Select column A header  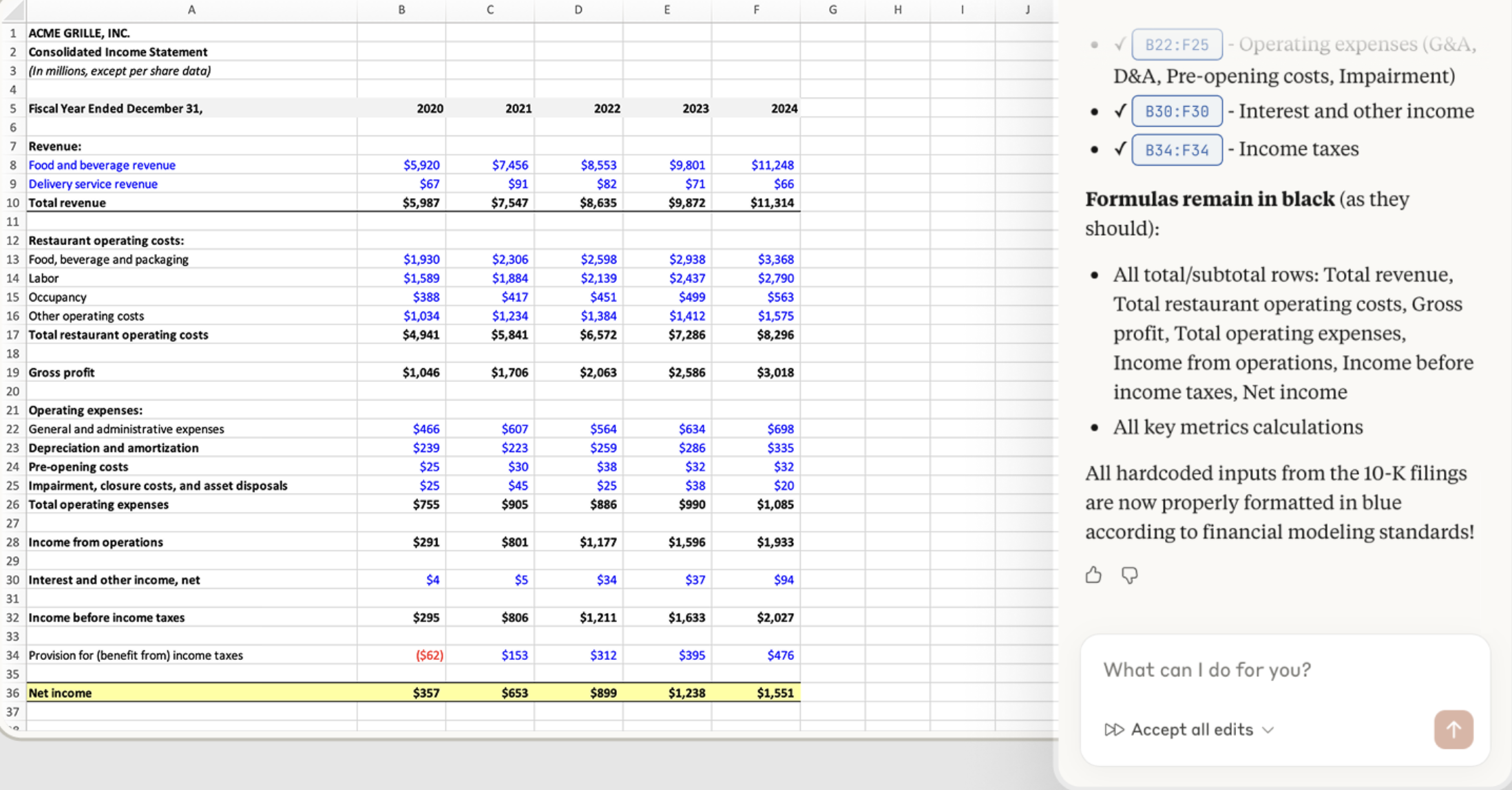coord(191,10)
